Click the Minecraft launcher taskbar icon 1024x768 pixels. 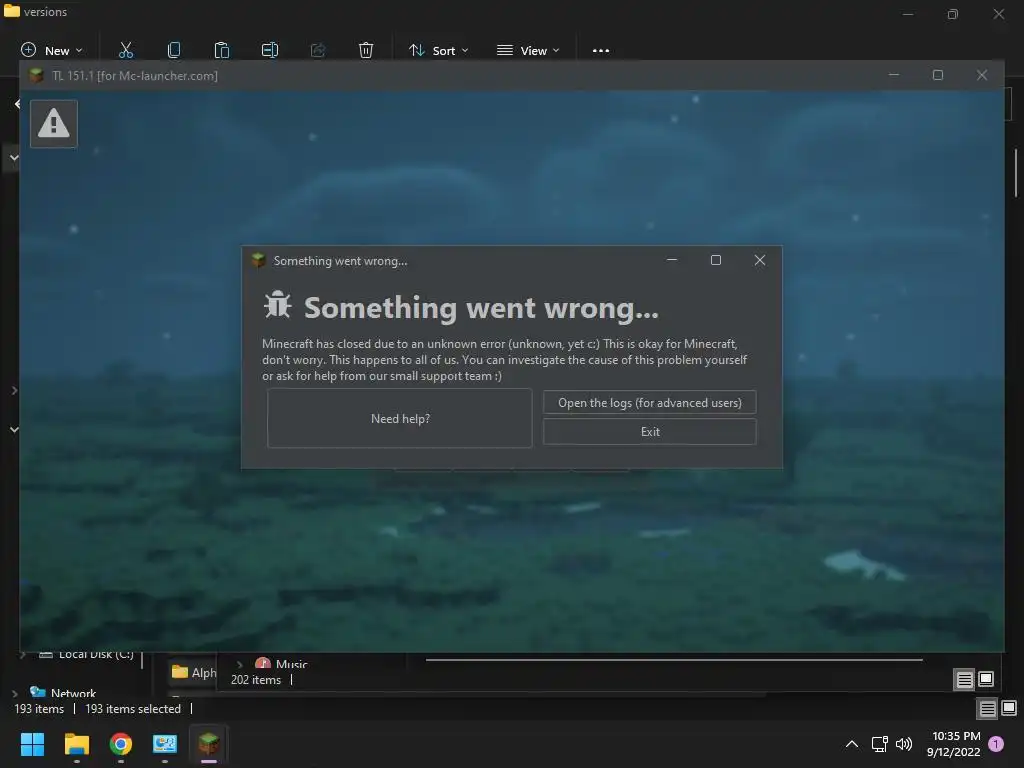(209, 744)
